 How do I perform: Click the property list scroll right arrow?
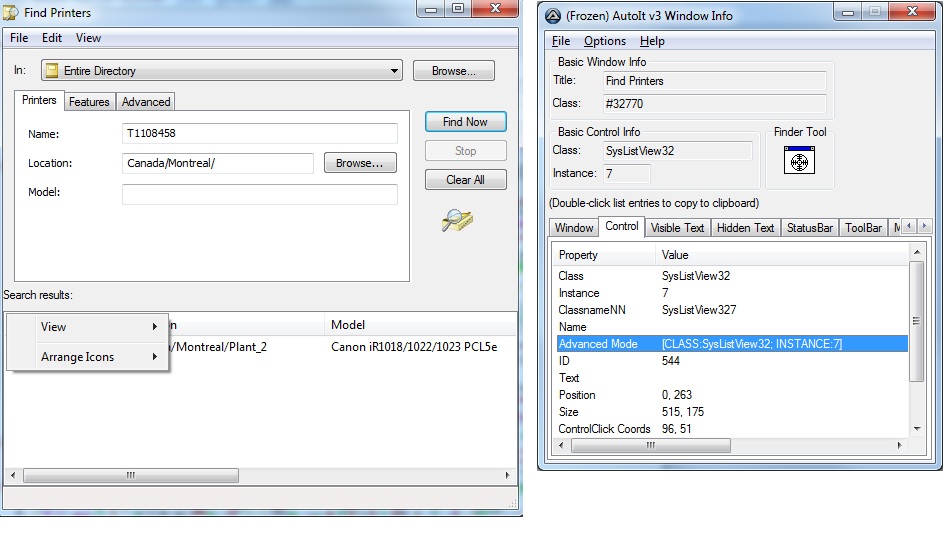(x=900, y=446)
